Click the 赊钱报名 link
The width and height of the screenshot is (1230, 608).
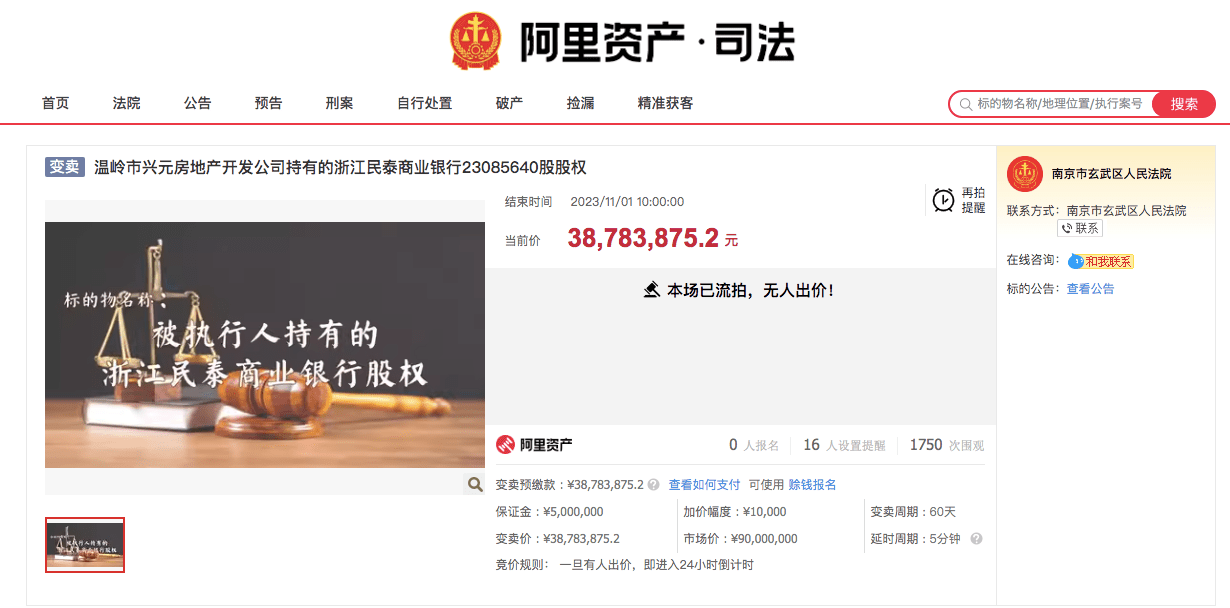click(812, 485)
